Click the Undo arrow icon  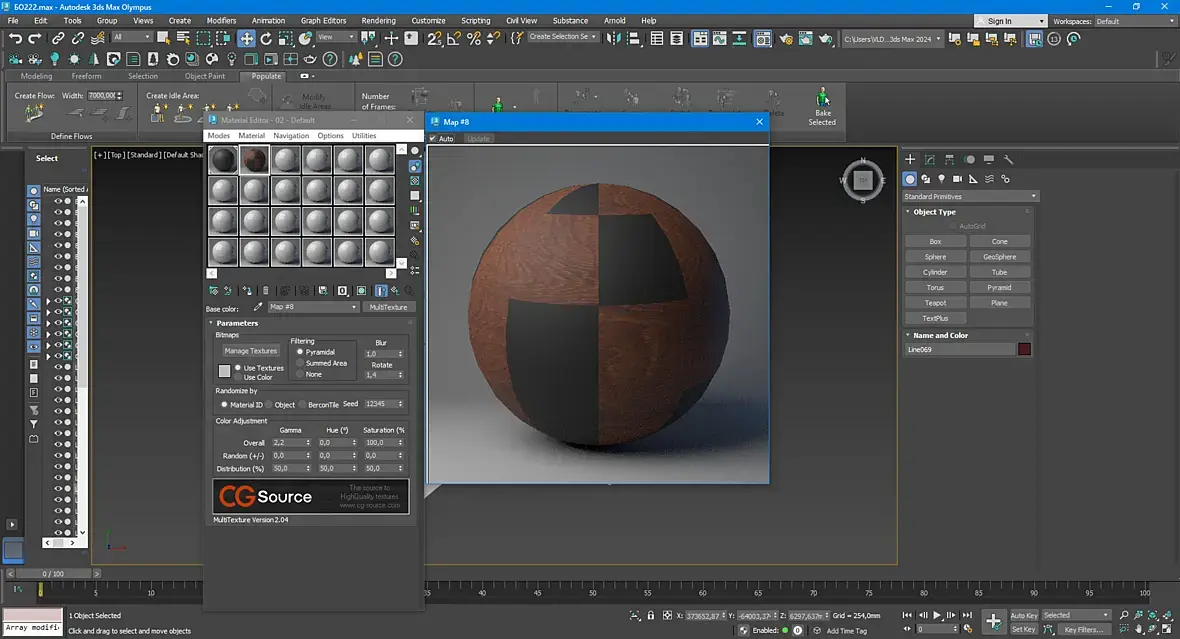pos(15,38)
